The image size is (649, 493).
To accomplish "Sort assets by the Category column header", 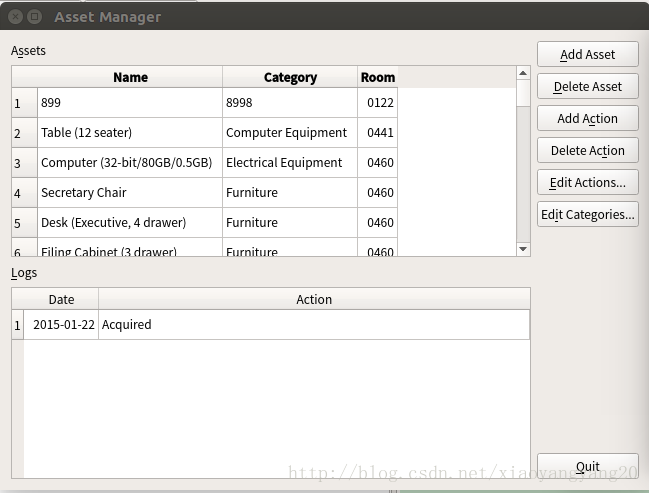I will click(290, 77).
